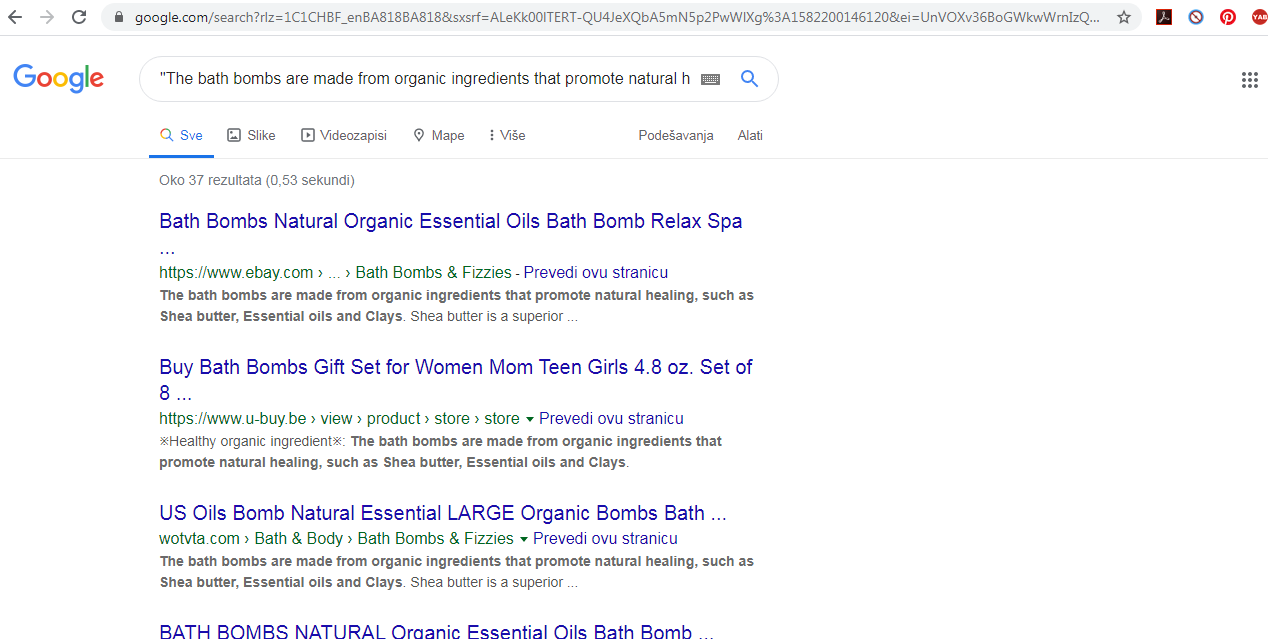Click the wotvta.com › Bath & Body breadcrumb
Viewport: 1268px width, 639px height.
[251, 538]
